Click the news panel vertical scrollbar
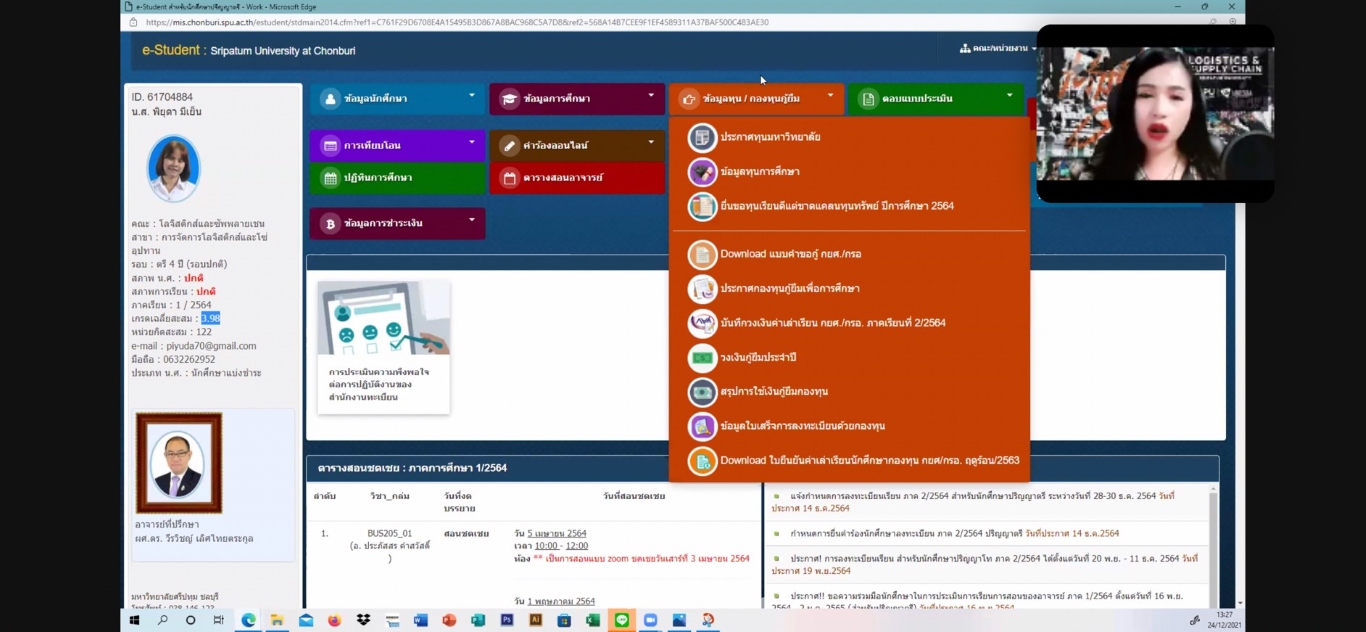Screen dimensions: 1366x632 [x=1213, y=544]
